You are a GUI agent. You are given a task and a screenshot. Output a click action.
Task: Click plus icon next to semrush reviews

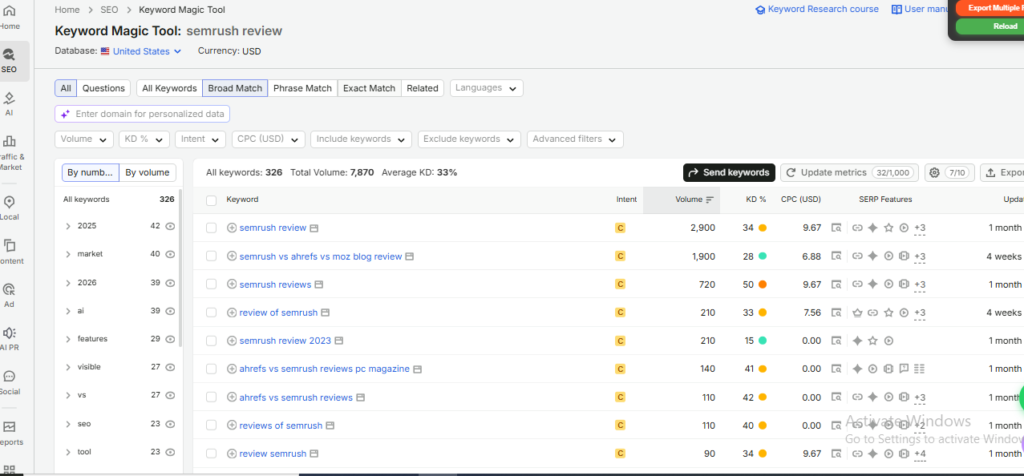[231, 284]
